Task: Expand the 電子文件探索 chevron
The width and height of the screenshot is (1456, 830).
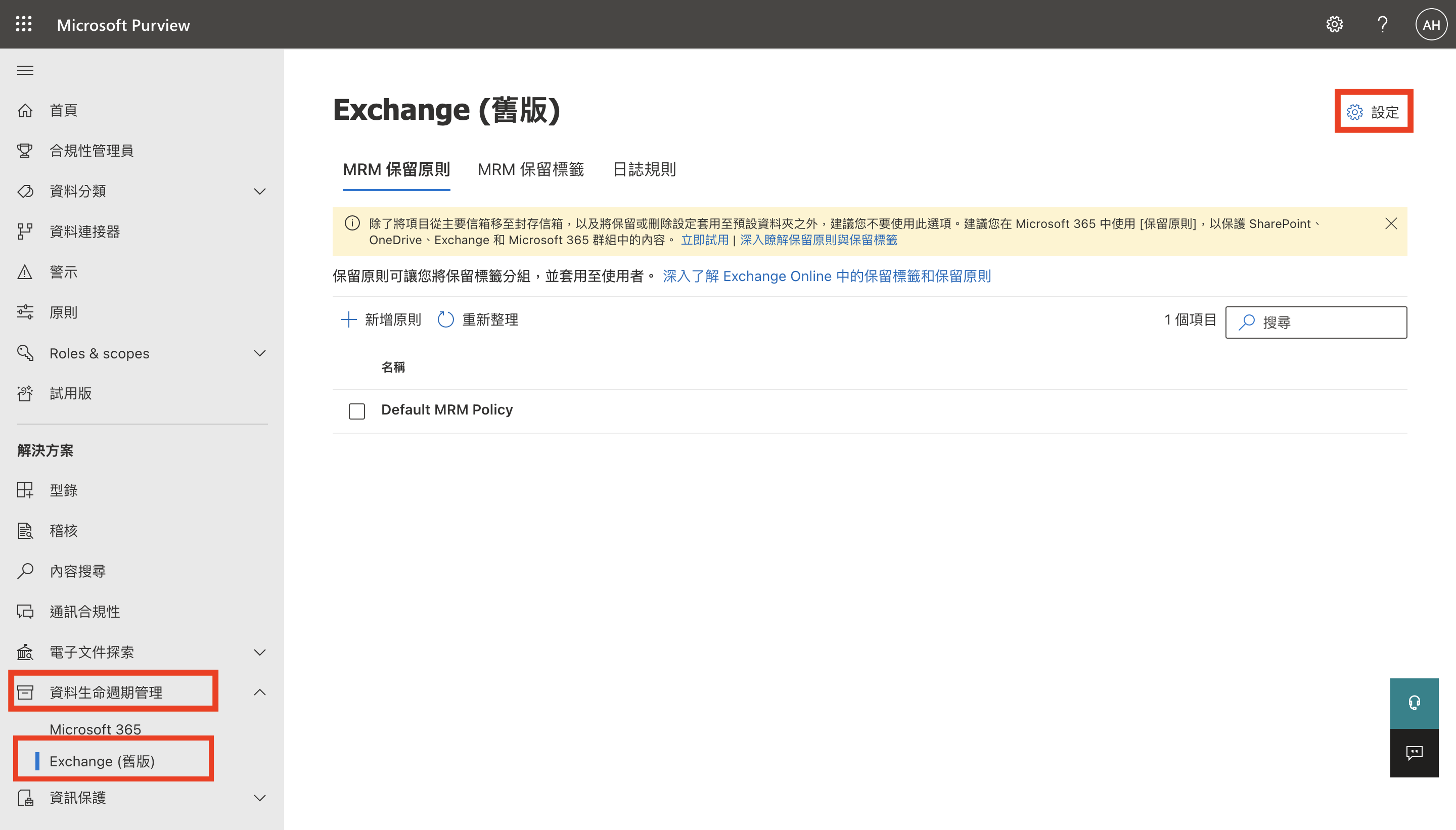Action: pos(259,652)
